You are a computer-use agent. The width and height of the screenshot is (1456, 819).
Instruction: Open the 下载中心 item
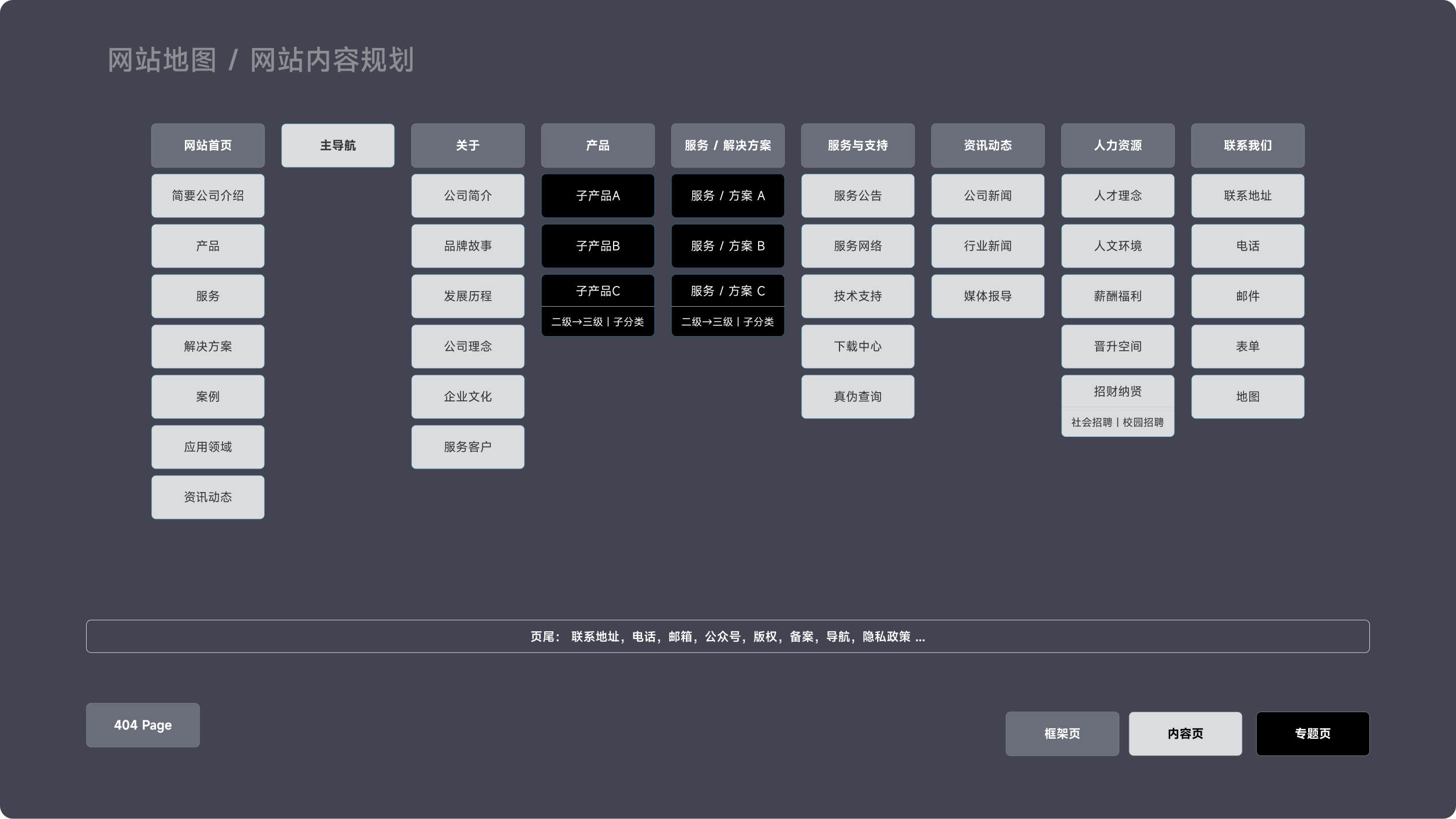[857, 347]
